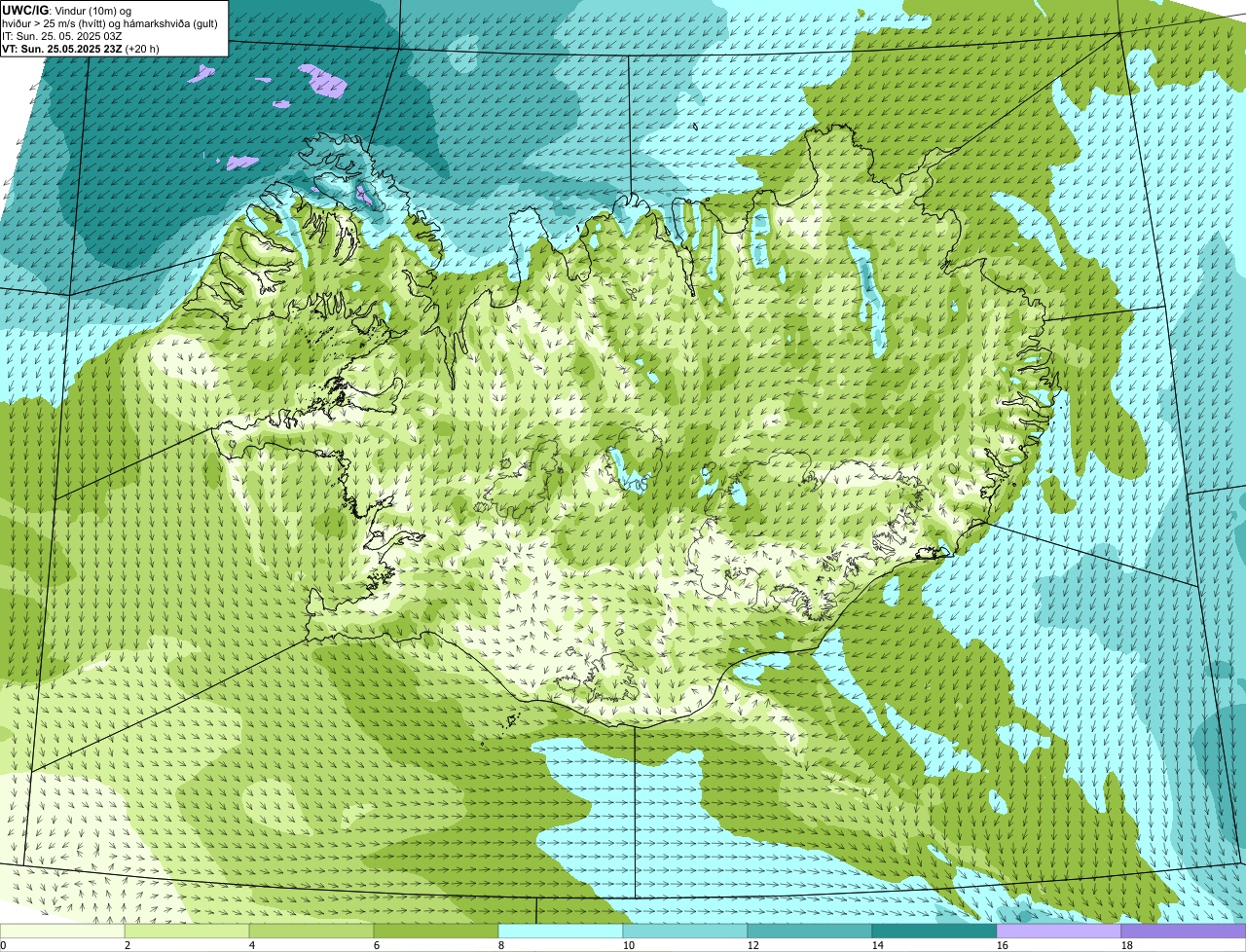The width and height of the screenshot is (1246, 952).
Task: Select the 'IT: Sun. 25. 05. 2025 03Z' line
Action: (x=62, y=36)
